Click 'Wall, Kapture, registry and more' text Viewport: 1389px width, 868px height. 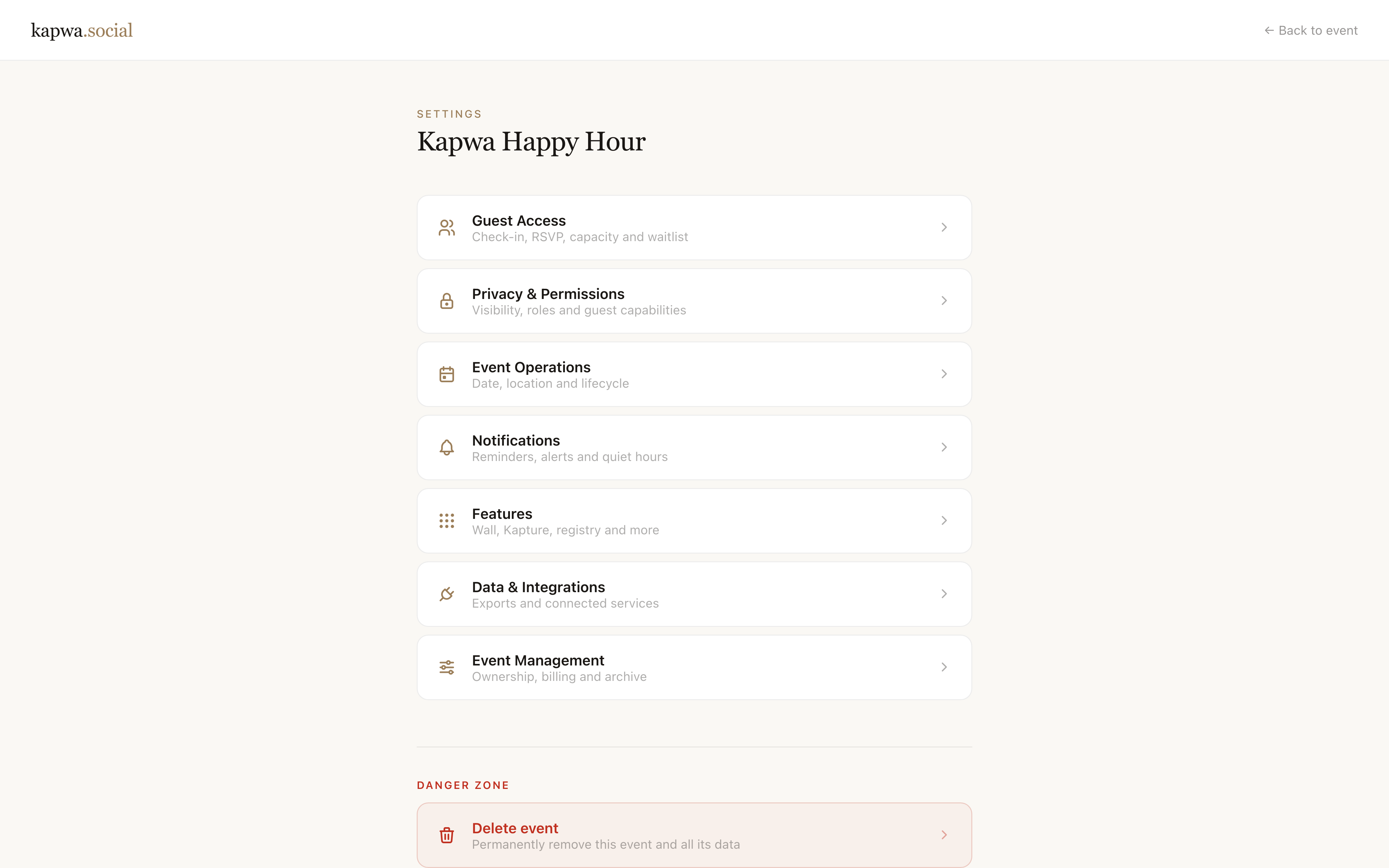(x=565, y=530)
